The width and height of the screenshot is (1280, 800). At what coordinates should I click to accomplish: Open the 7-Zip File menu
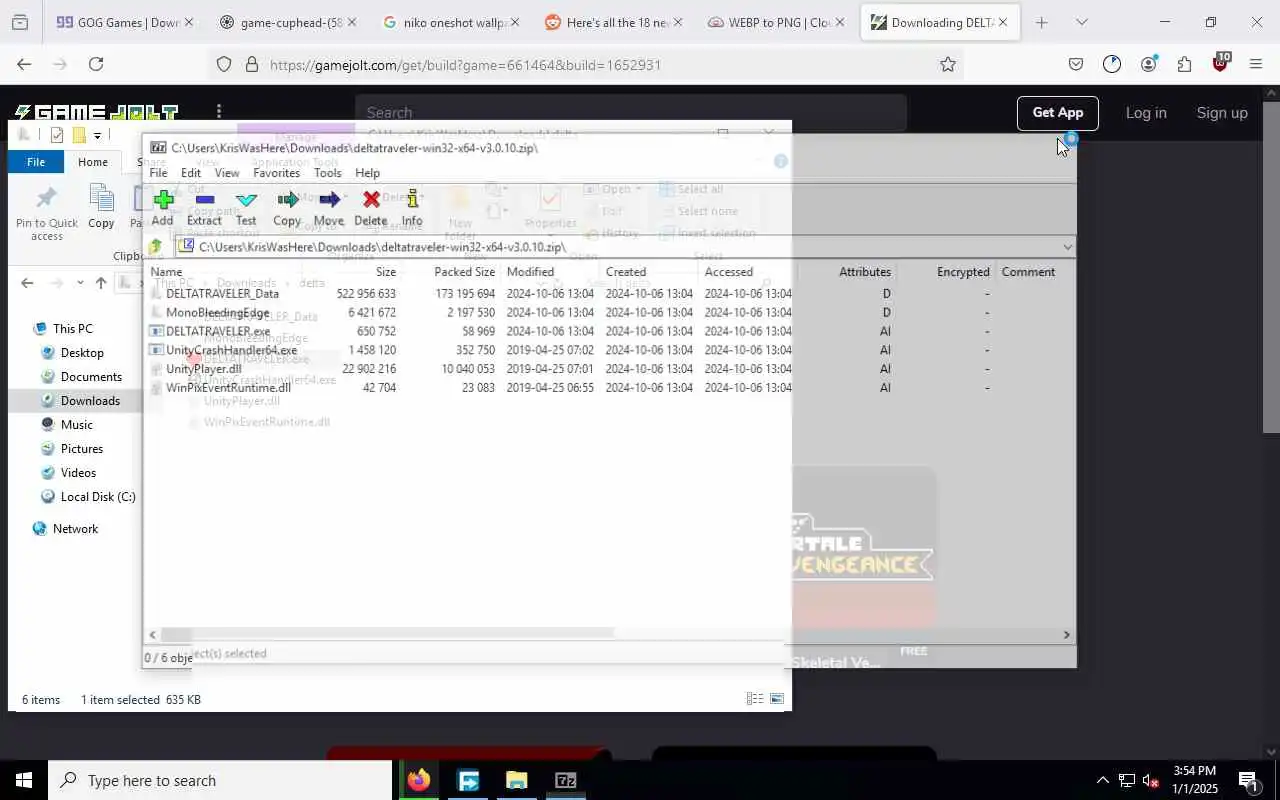tap(158, 173)
